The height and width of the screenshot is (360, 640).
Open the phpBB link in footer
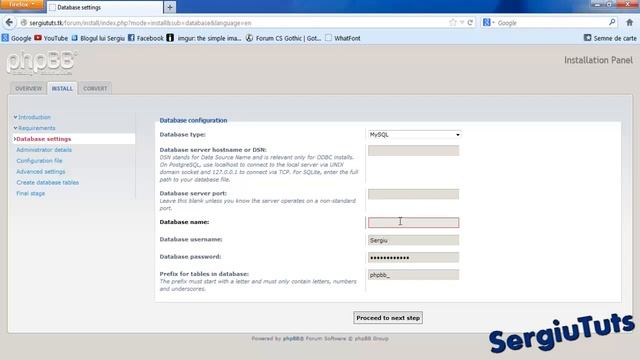click(293, 339)
